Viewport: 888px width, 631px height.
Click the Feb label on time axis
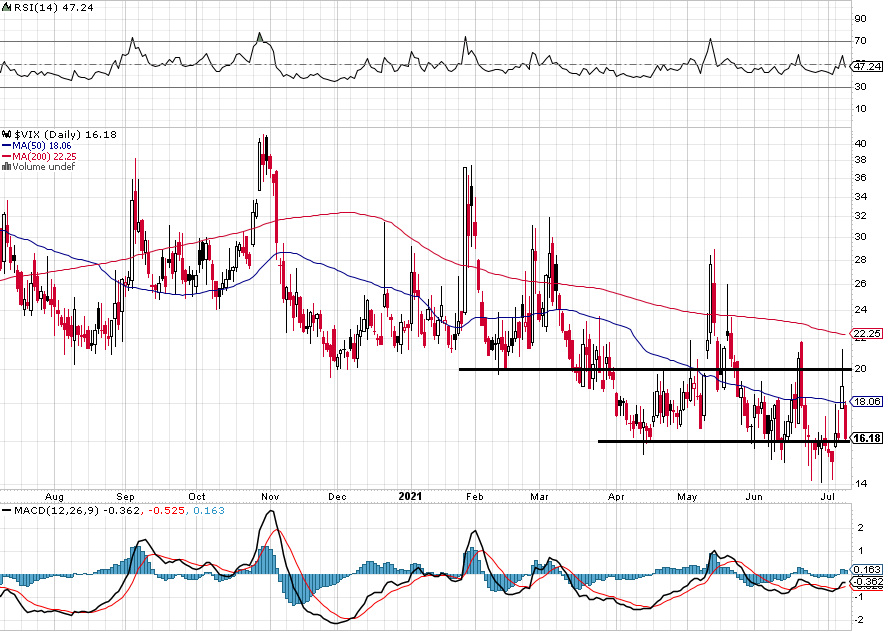tap(475, 497)
